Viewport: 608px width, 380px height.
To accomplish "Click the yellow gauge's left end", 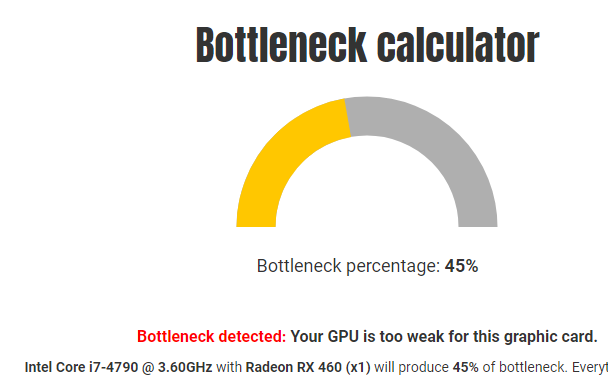I will click(256, 221).
